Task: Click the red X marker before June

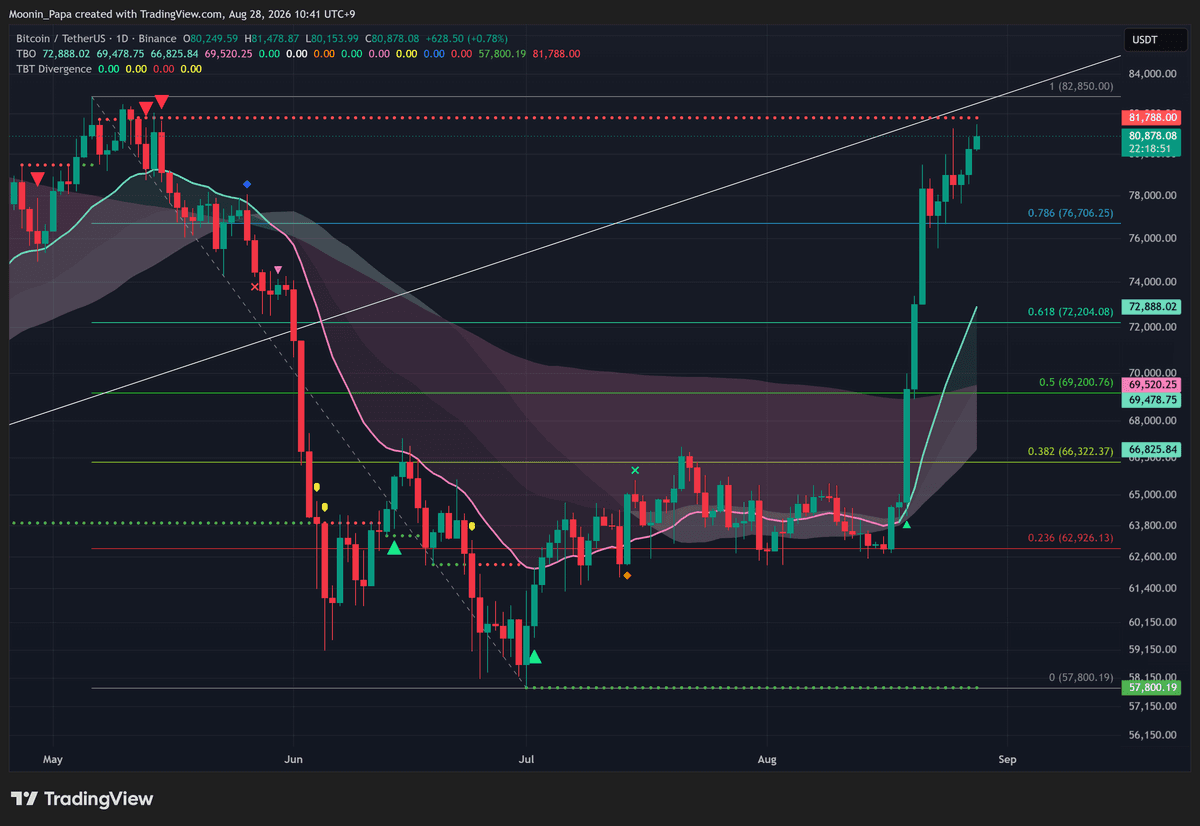Action: [254, 286]
